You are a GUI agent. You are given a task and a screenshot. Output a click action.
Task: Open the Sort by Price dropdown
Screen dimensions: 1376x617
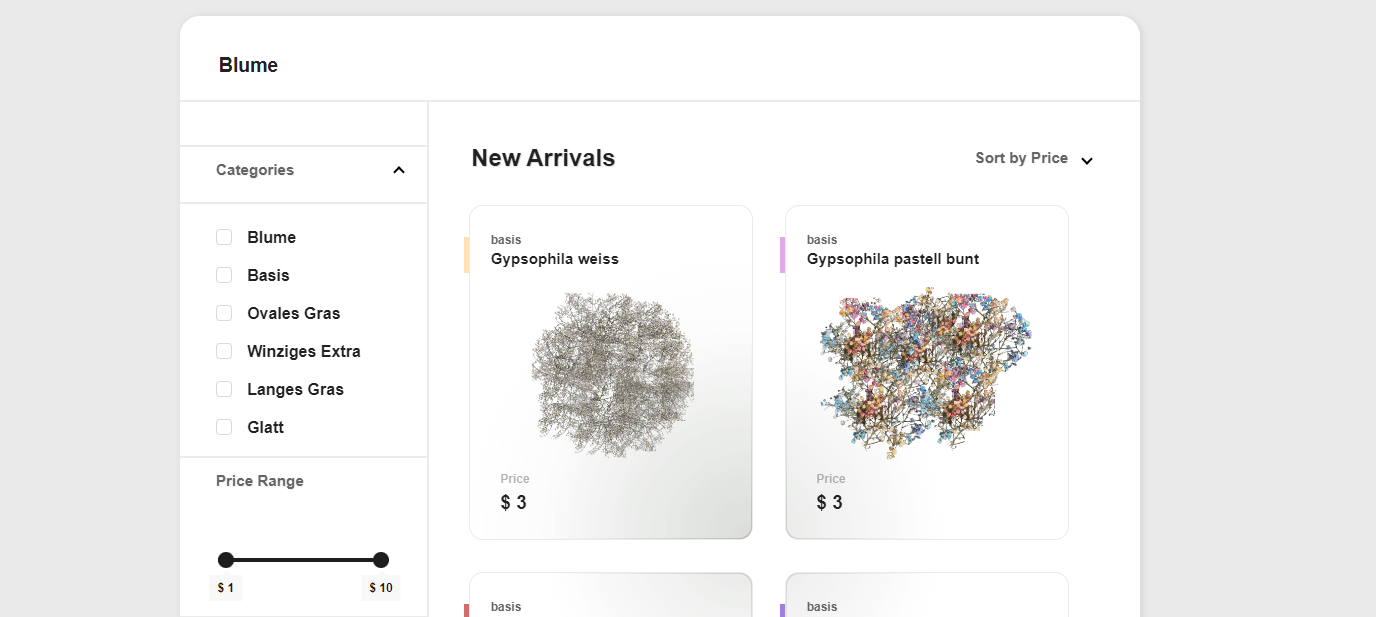pyautogui.click(x=1021, y=158)
